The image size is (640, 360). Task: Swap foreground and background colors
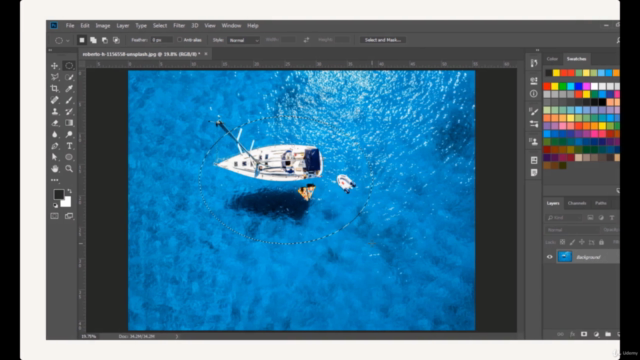coord(69,191)
